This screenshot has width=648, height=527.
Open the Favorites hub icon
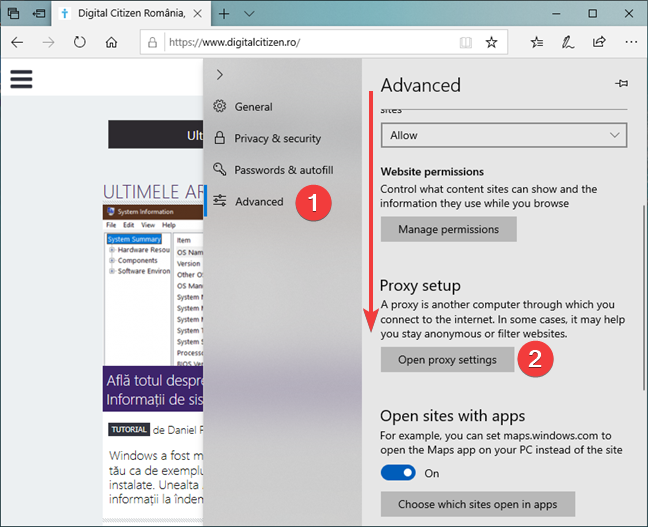pos(537,42)
